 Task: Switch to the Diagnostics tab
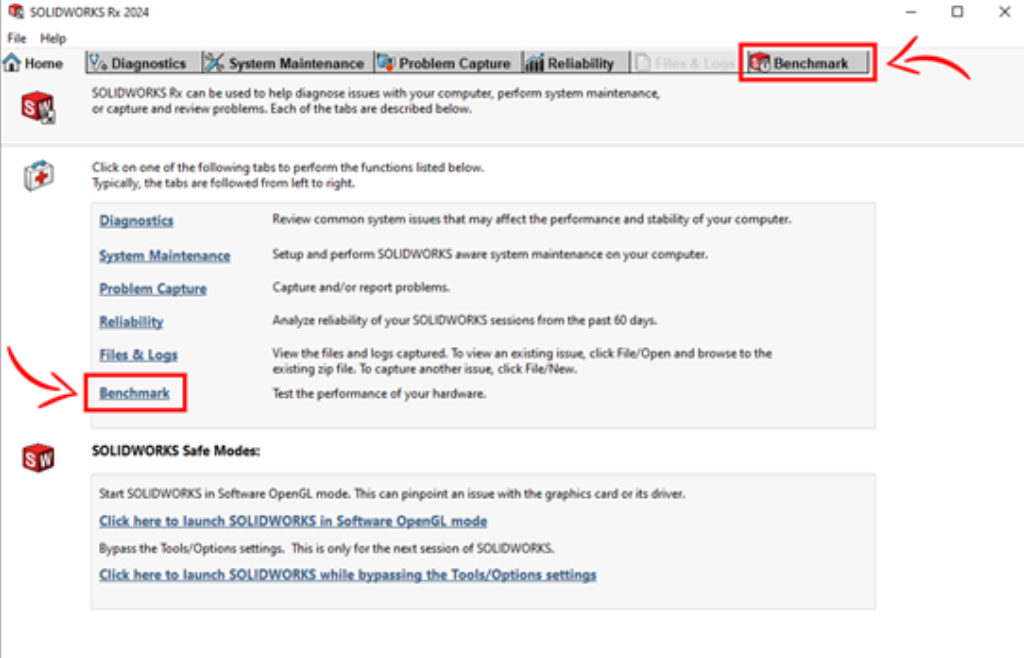(143, 63)
